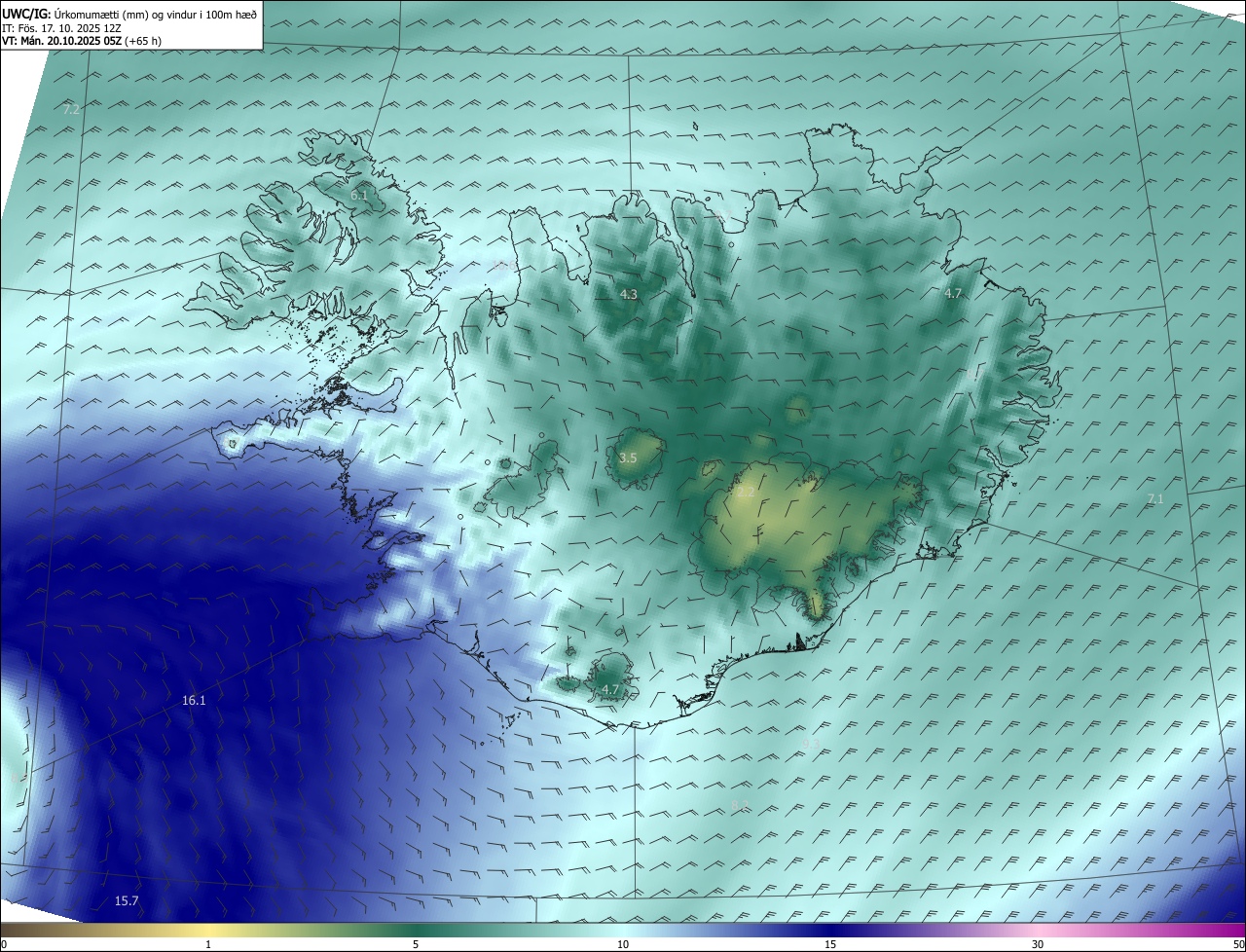Click the 1 tick label on the color scale
This screenshot has width=1246, height=952.
(x=208, y=944)
